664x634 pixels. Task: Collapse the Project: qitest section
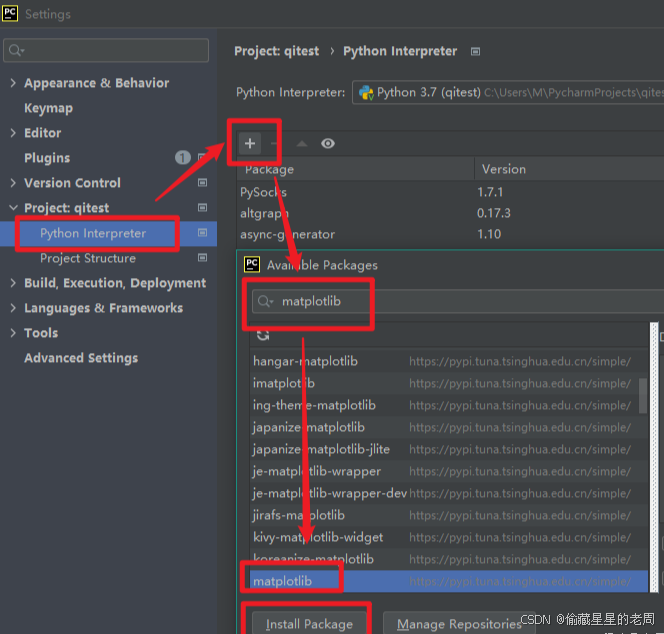(13, 208)
